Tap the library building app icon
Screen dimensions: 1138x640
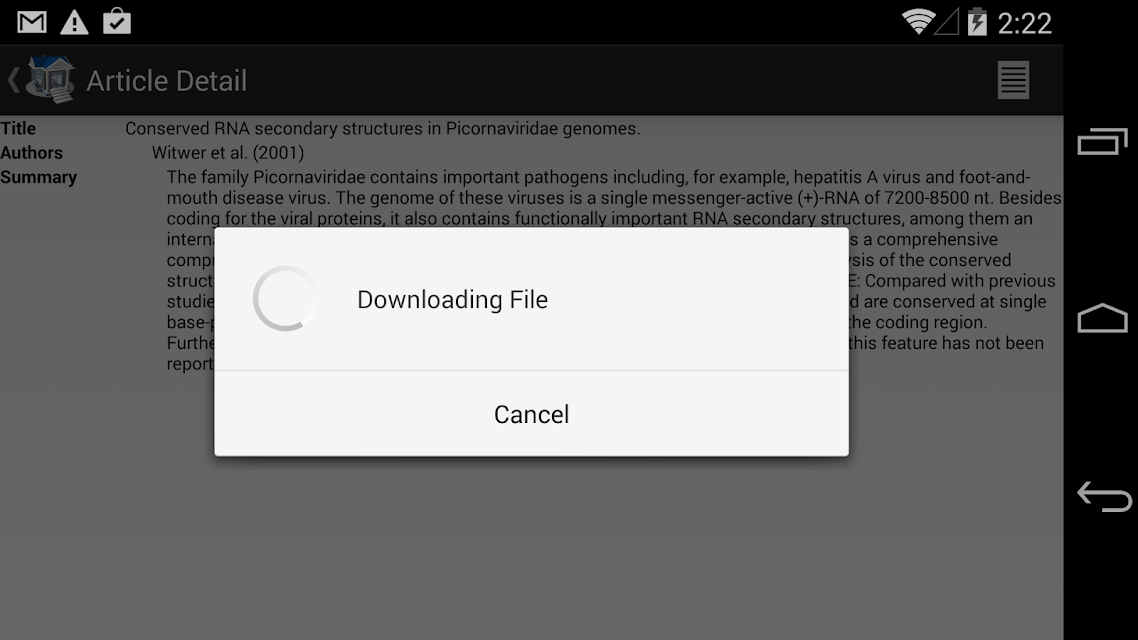51,79
